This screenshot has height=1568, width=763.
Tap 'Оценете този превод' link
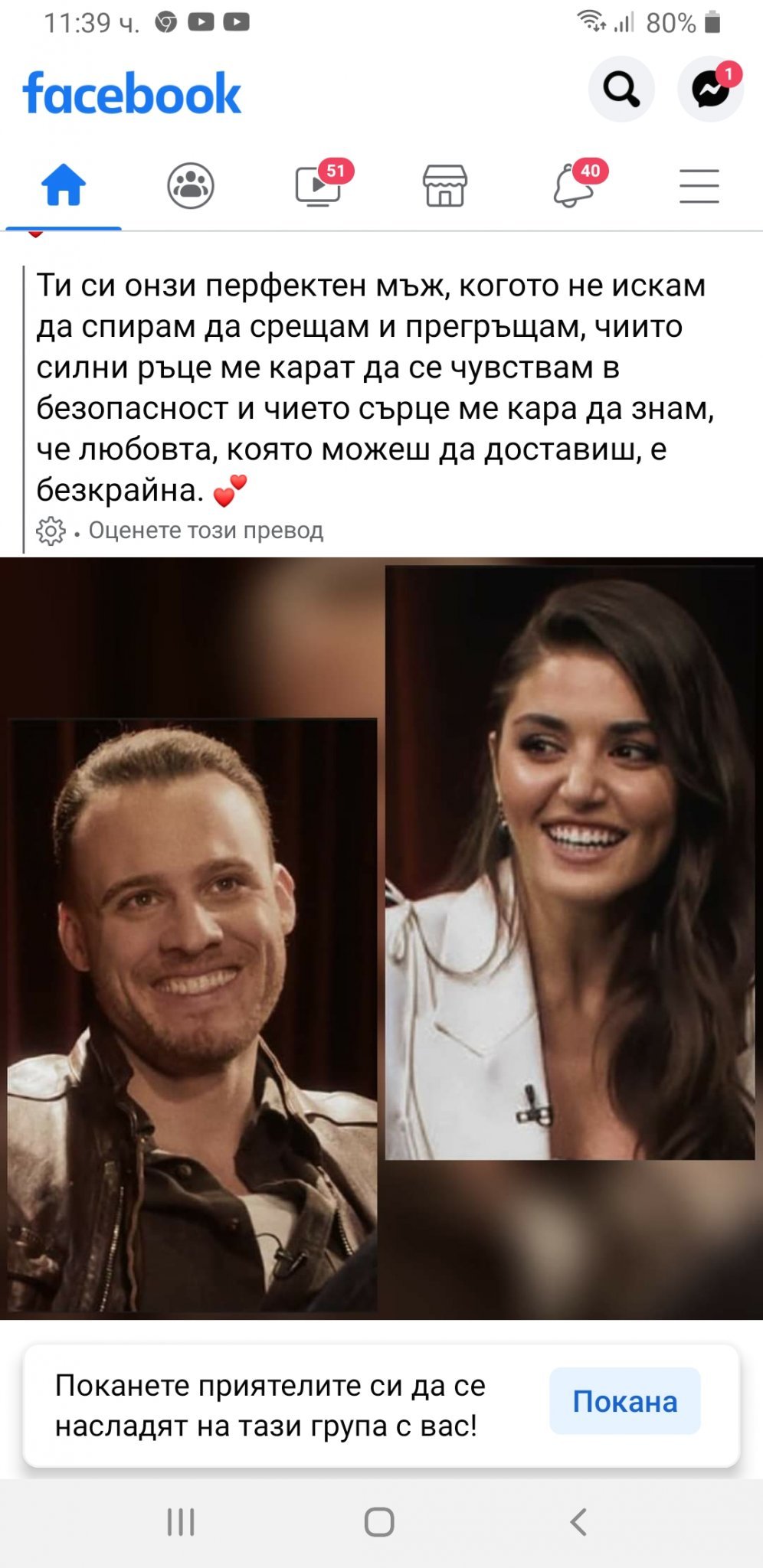(x=206, y=530)
